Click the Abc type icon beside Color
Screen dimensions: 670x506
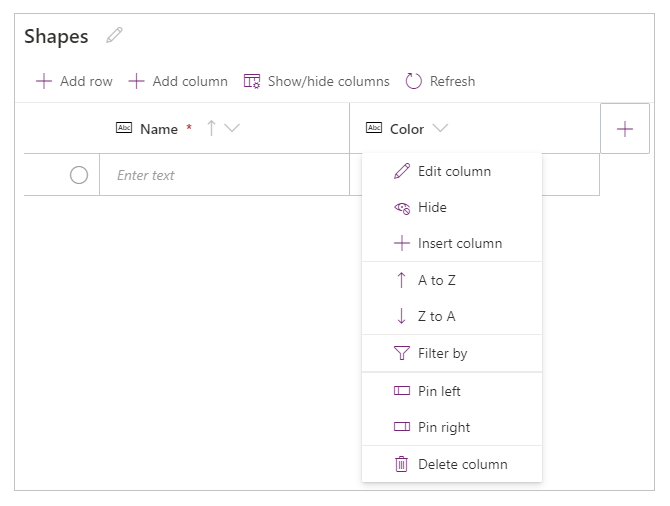374,127
